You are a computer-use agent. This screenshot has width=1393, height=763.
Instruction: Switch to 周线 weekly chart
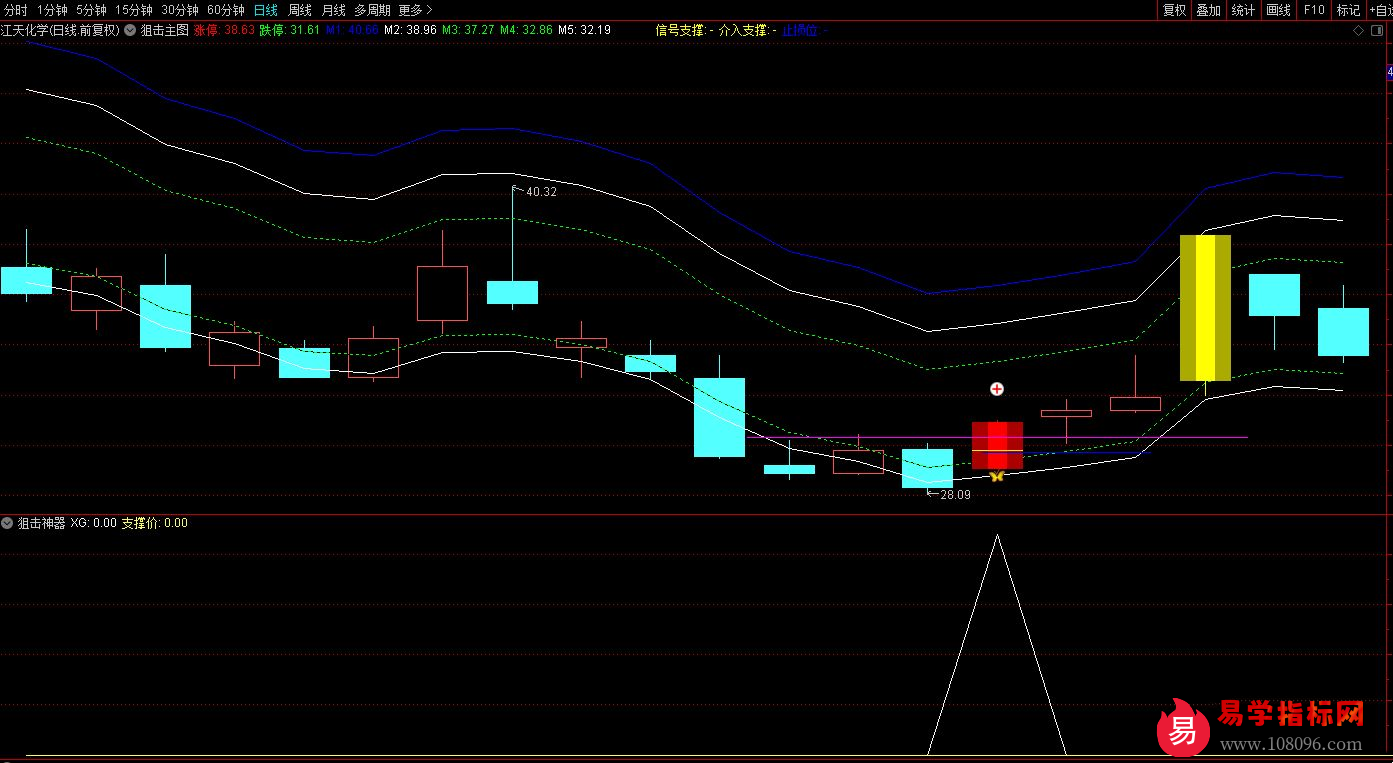(x=300, y=10)
